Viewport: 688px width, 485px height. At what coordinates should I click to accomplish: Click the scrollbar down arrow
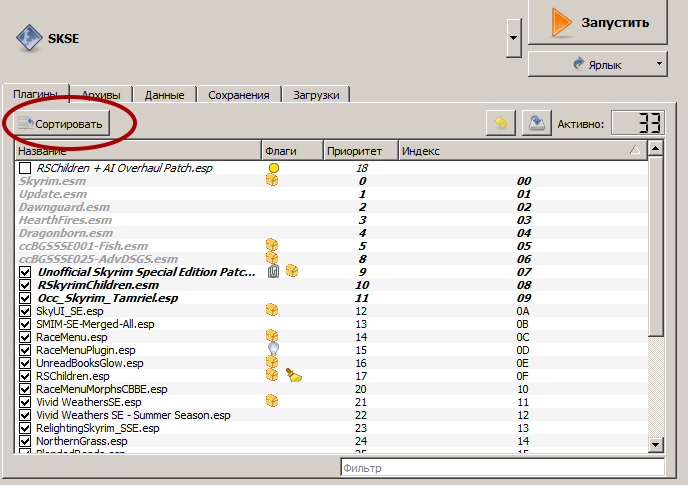tap(656, 445)
